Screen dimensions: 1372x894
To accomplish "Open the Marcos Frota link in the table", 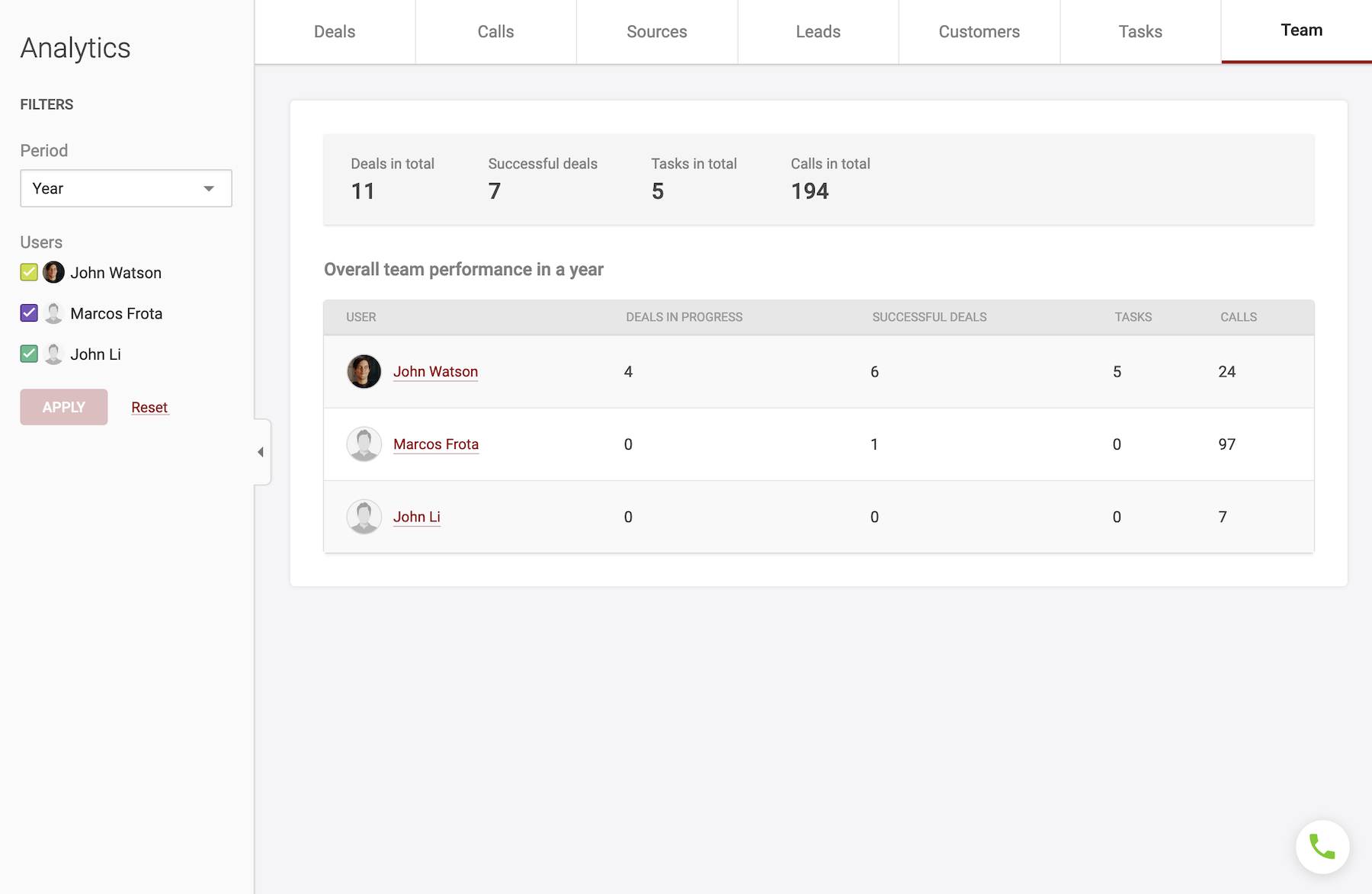I will coord(436,444).
